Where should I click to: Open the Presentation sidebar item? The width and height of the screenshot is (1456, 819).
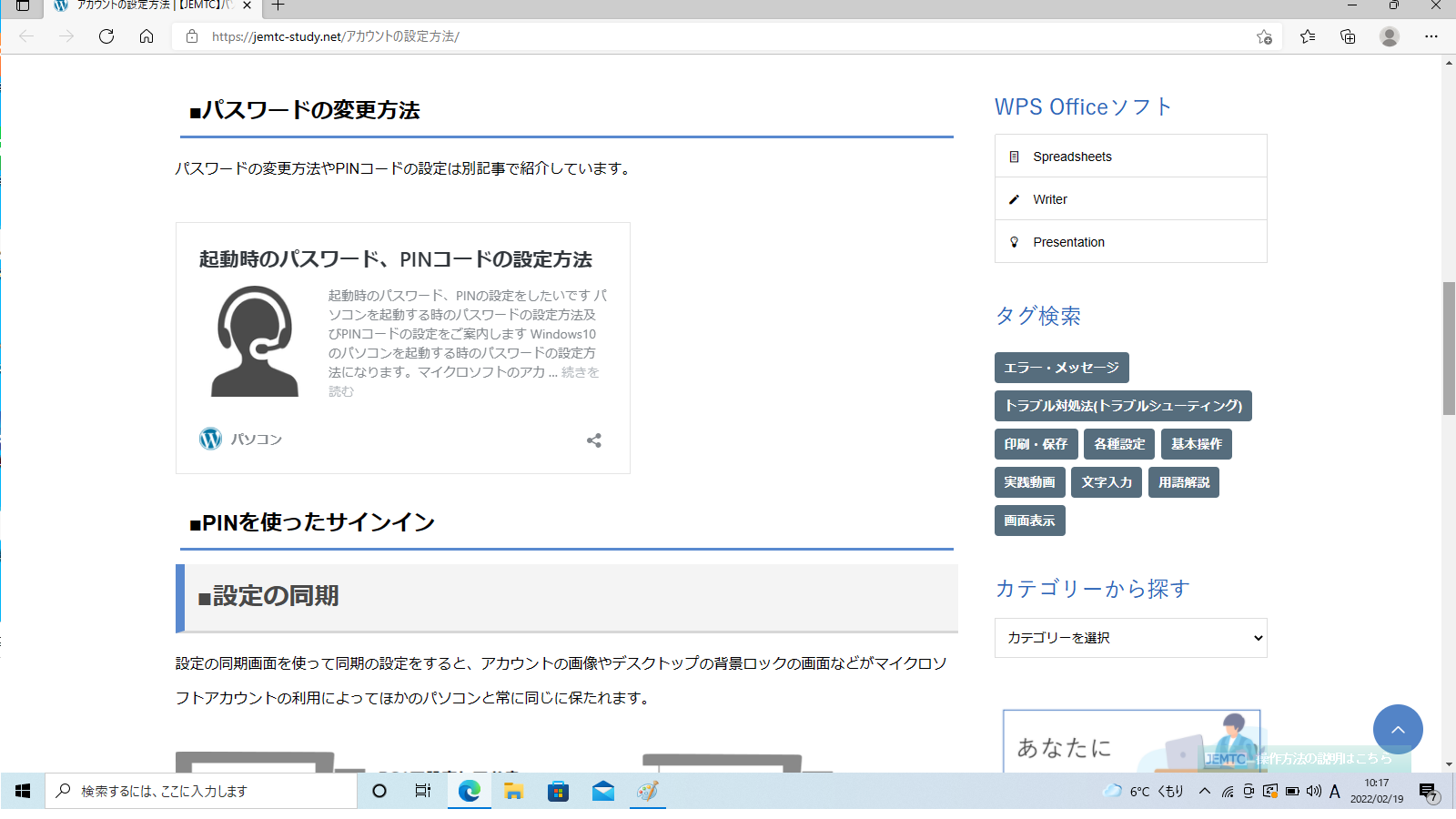[1068, 242]
